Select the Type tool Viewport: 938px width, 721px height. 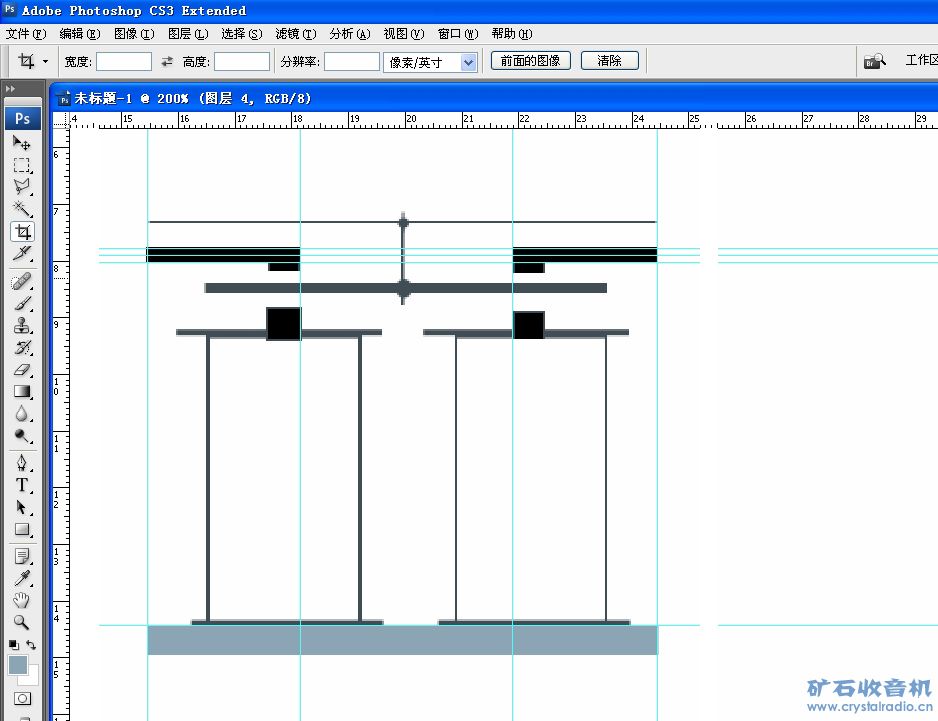[x=22, y=485]
